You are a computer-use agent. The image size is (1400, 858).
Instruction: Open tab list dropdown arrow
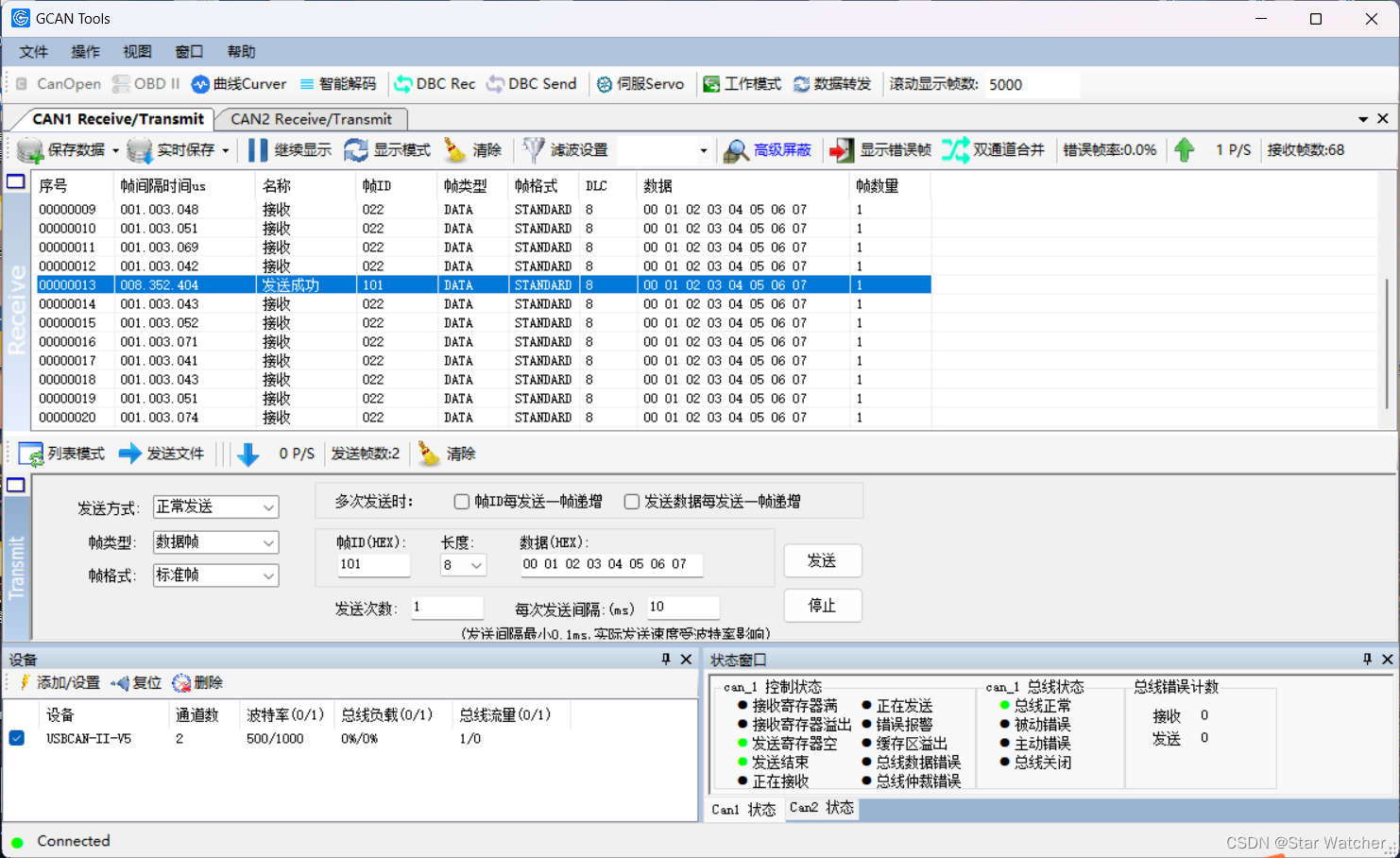coord(1363,119)
